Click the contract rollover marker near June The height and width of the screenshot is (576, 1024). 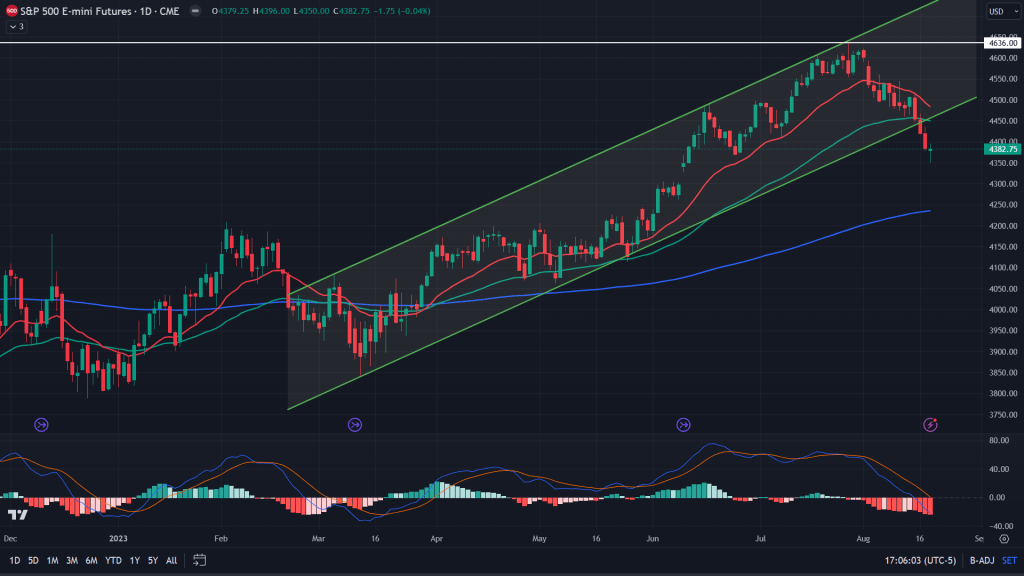click(x=683, y=425)
